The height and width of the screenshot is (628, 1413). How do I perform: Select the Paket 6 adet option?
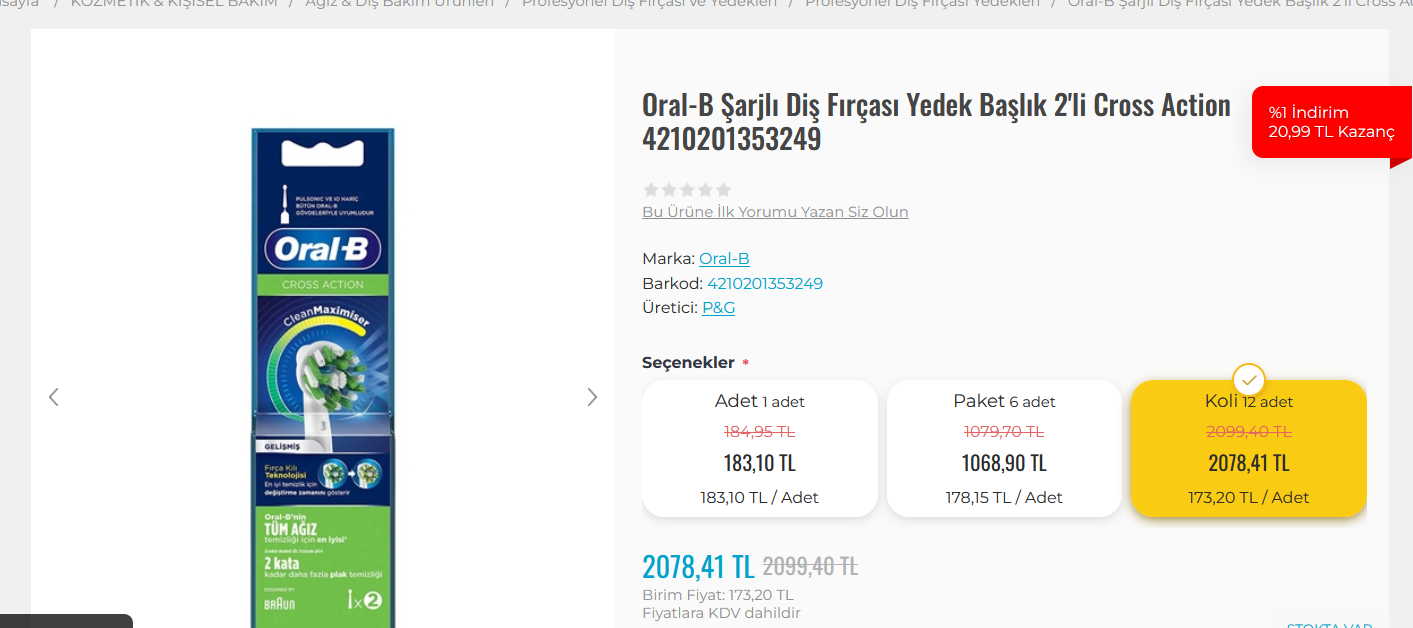point(1004,448)
